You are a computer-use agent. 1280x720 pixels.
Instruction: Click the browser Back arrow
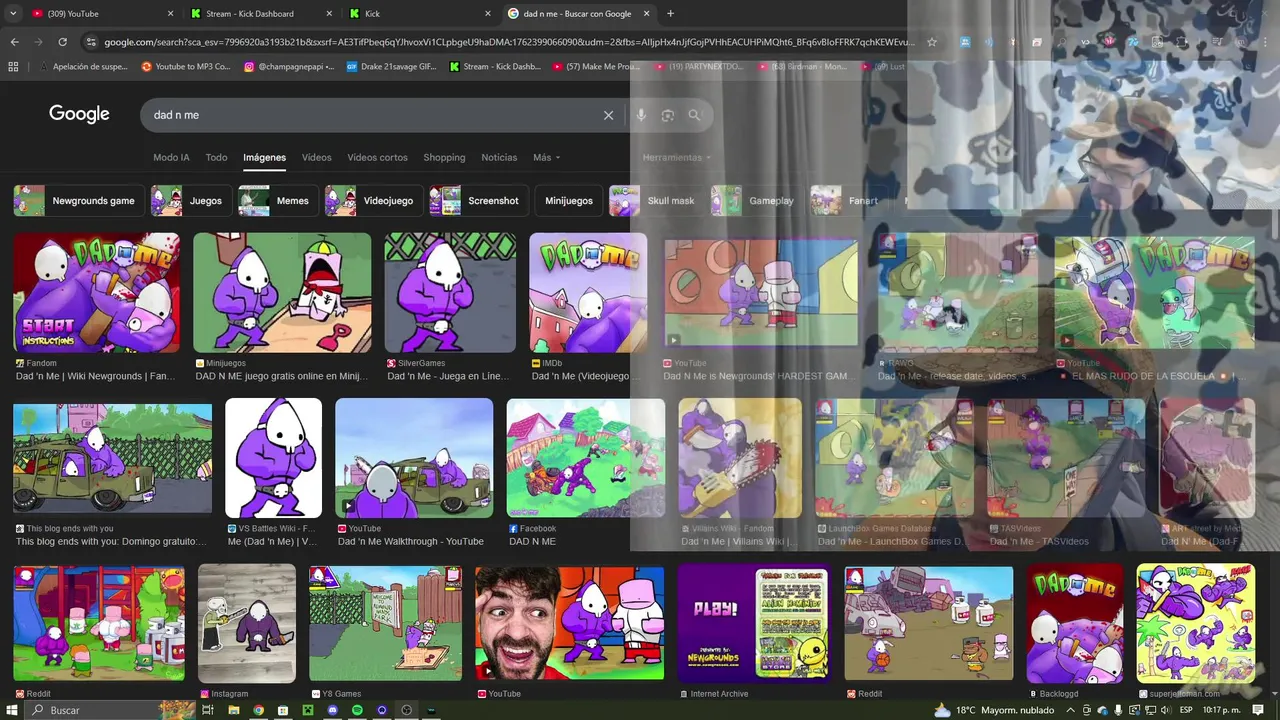14,42
